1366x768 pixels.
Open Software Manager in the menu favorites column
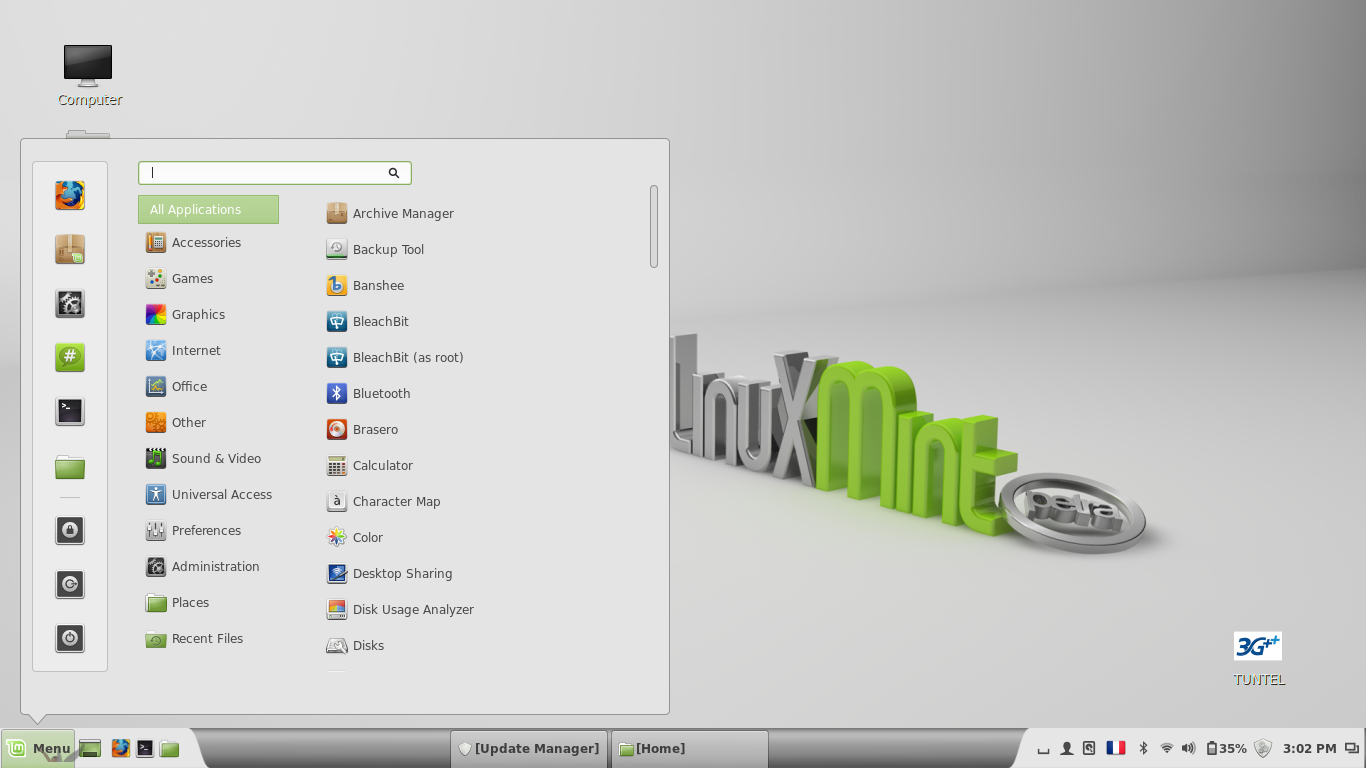coord(70,249)
